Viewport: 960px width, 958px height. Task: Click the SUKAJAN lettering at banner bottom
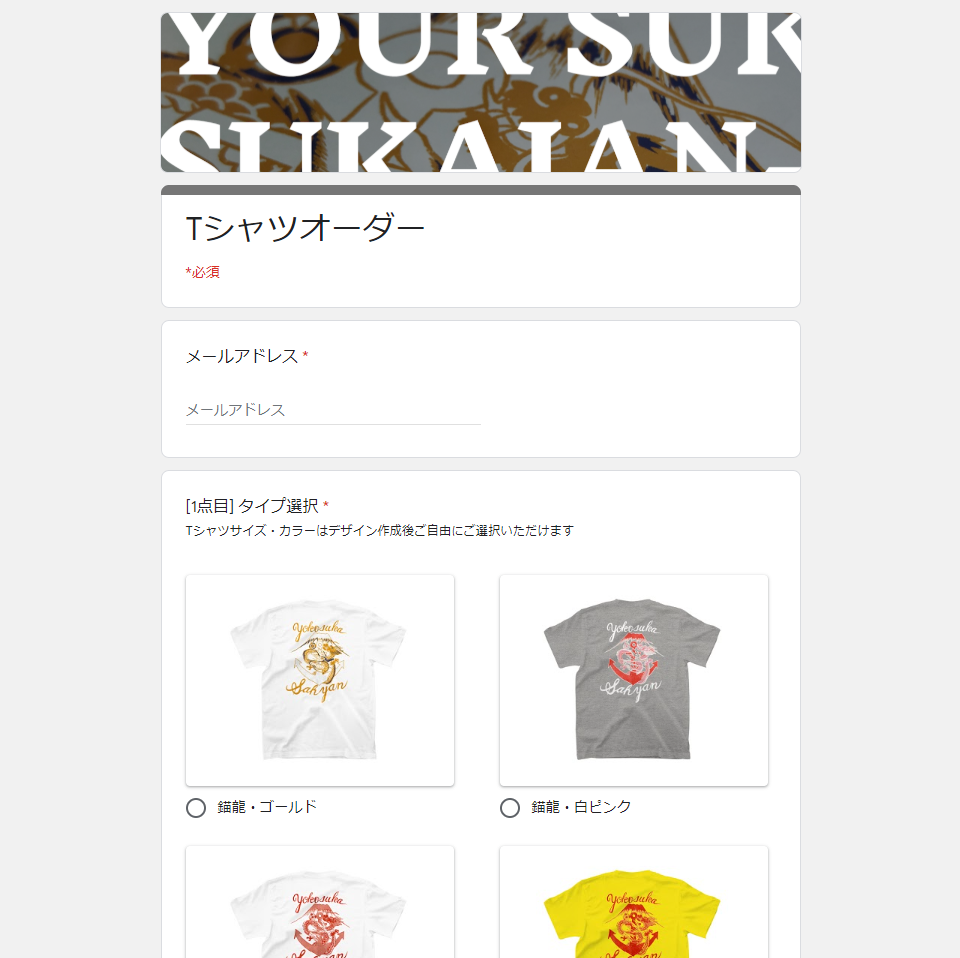481,146
